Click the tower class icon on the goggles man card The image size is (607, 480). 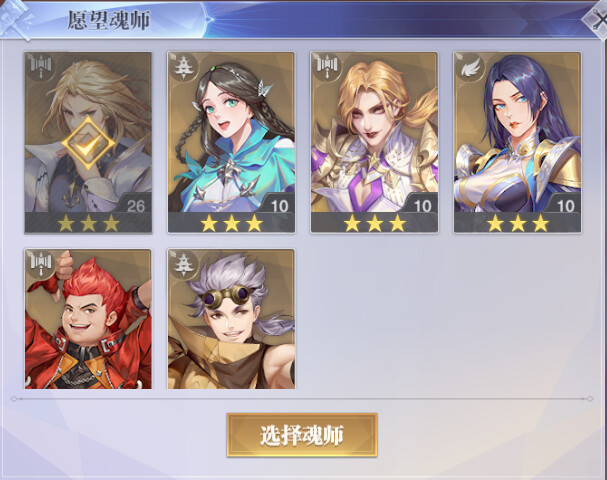pyautogui.click(x=182, y=263)
